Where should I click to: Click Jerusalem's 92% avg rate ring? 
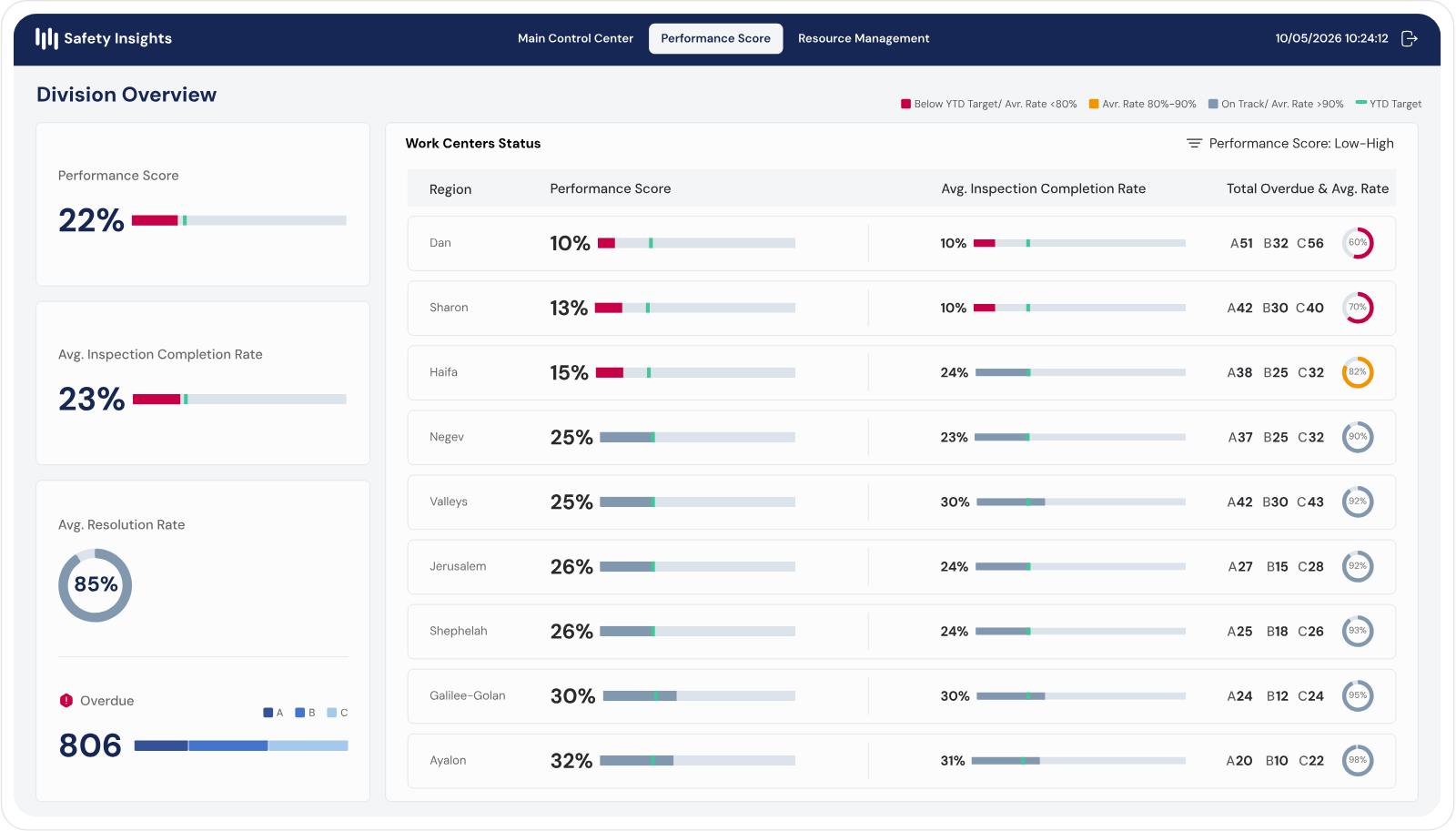pos(1358,566)
